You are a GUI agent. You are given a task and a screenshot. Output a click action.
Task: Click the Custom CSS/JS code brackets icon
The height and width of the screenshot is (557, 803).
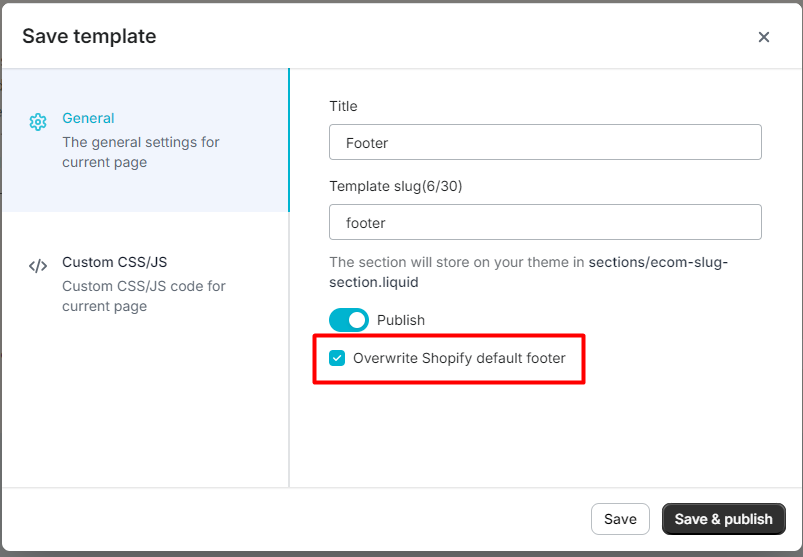pyautogui.click(x=38, y=266)
